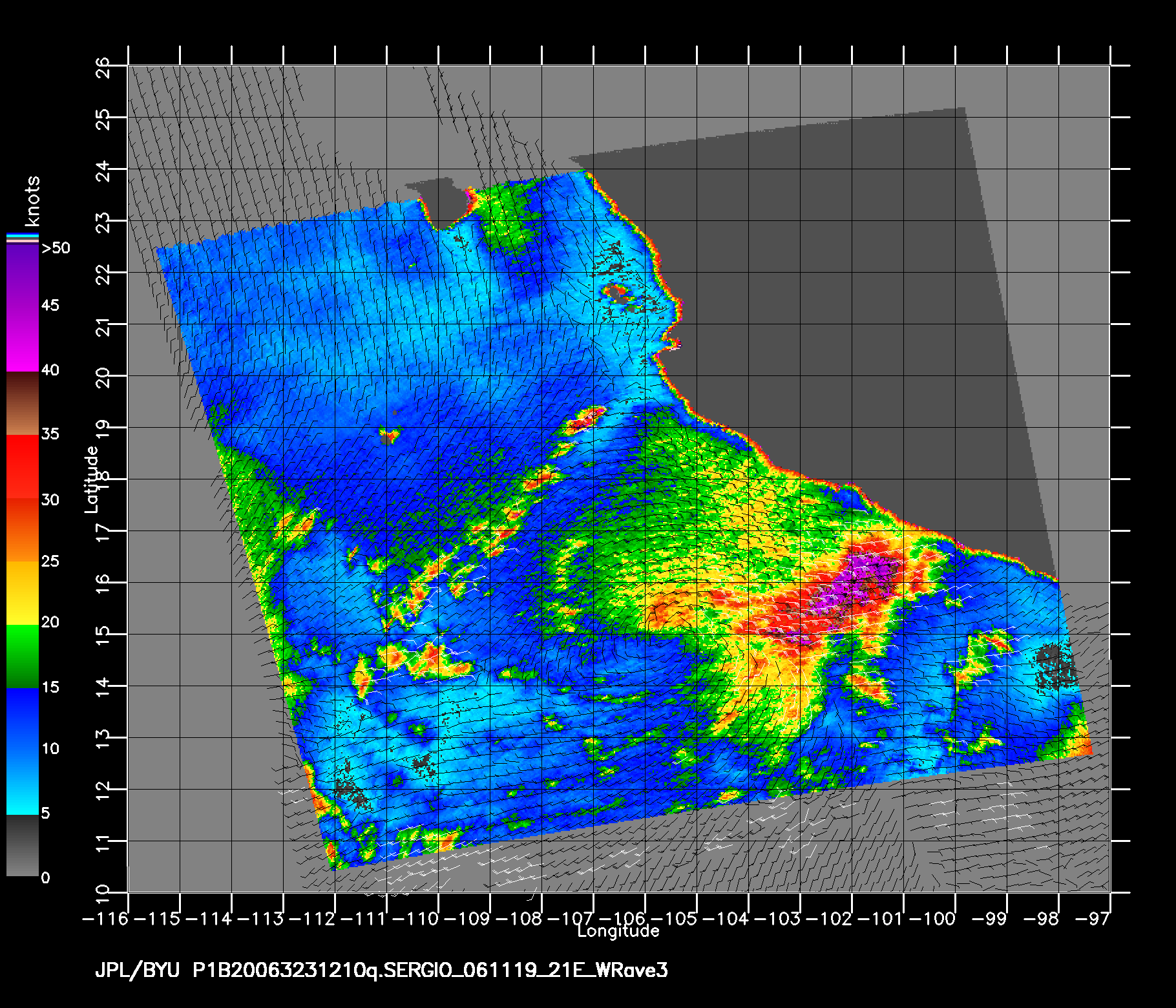1176x1008 pixels.
Task: Click the longitude tick label '-100'
Action: (934, 919)
